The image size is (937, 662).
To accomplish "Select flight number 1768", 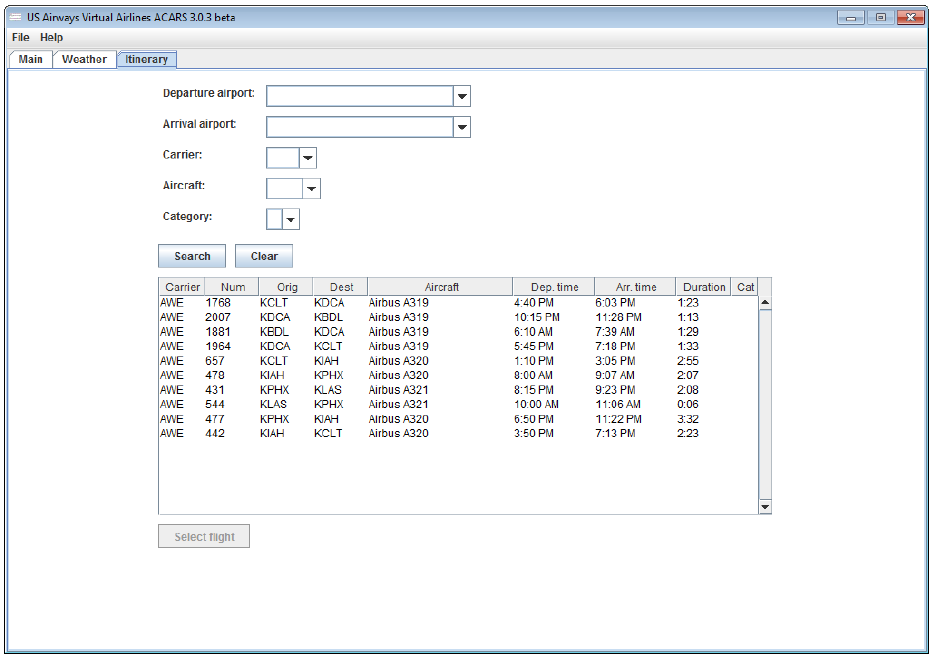I will coord(218,303).
